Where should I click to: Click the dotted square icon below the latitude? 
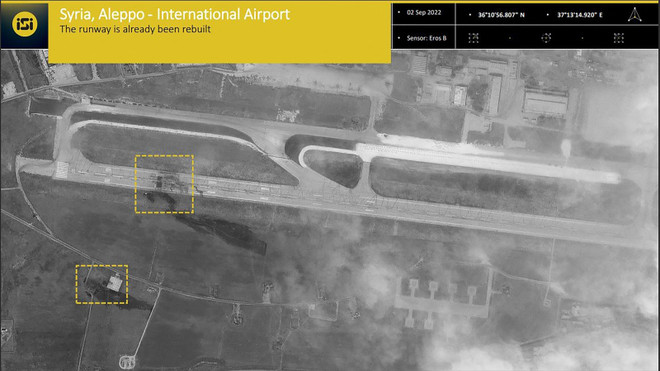pos(474,38)
